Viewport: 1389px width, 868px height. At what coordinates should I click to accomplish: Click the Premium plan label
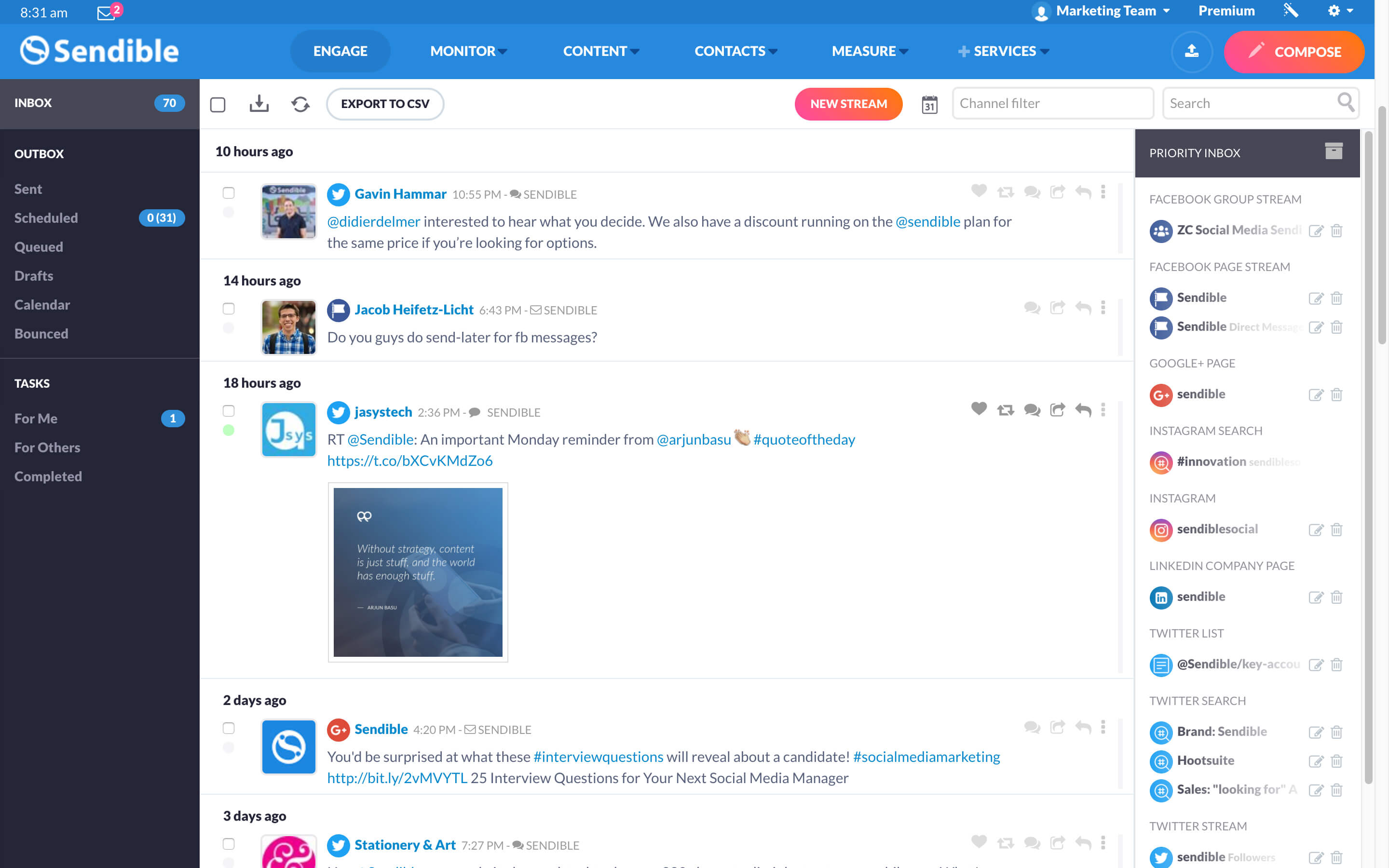(x=1226, y=11)
